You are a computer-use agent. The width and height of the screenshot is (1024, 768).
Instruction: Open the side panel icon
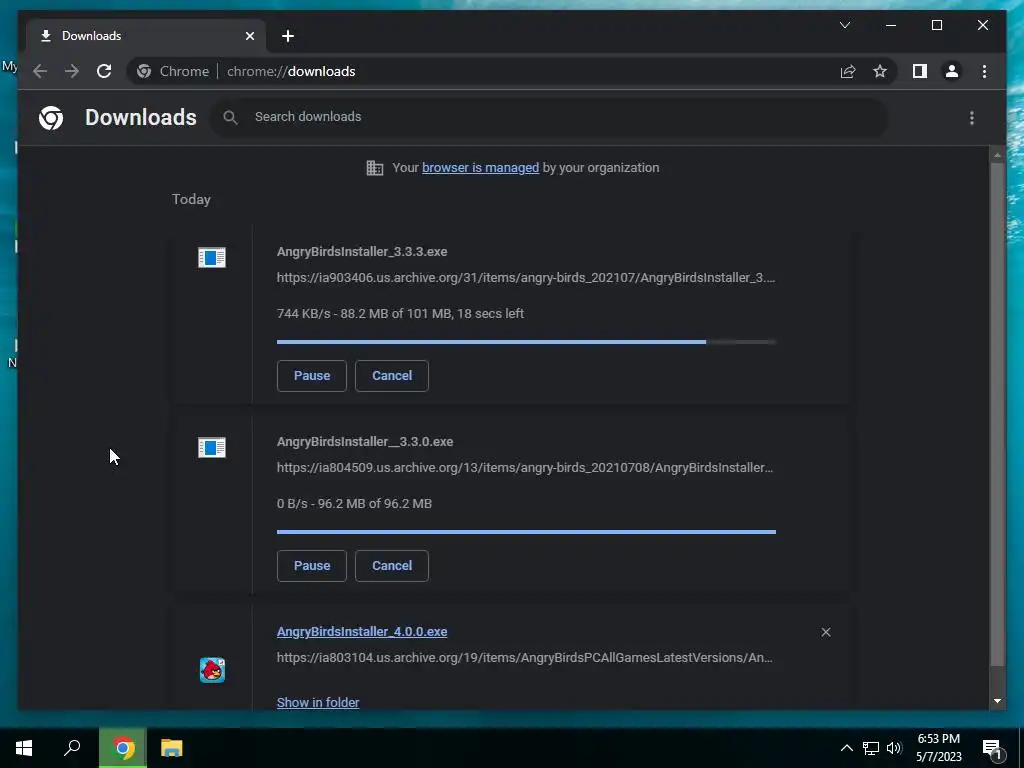coord(920,71)
